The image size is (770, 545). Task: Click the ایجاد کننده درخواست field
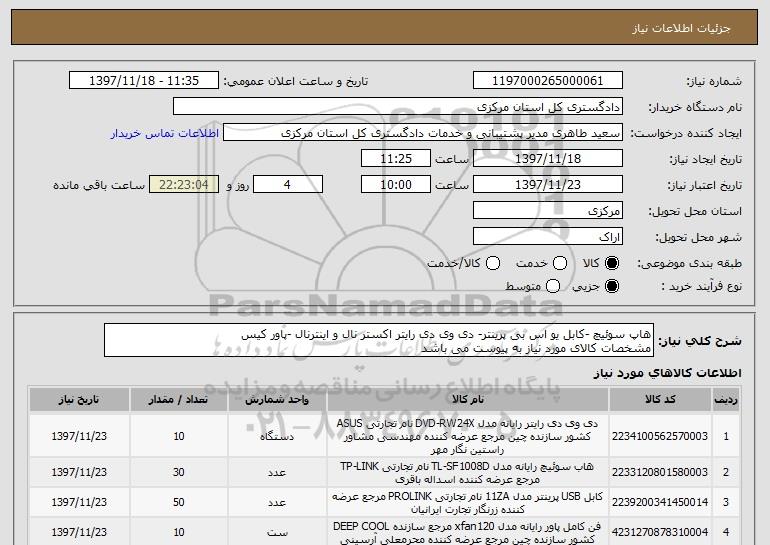pyautogui.click(x=423, y=133)
